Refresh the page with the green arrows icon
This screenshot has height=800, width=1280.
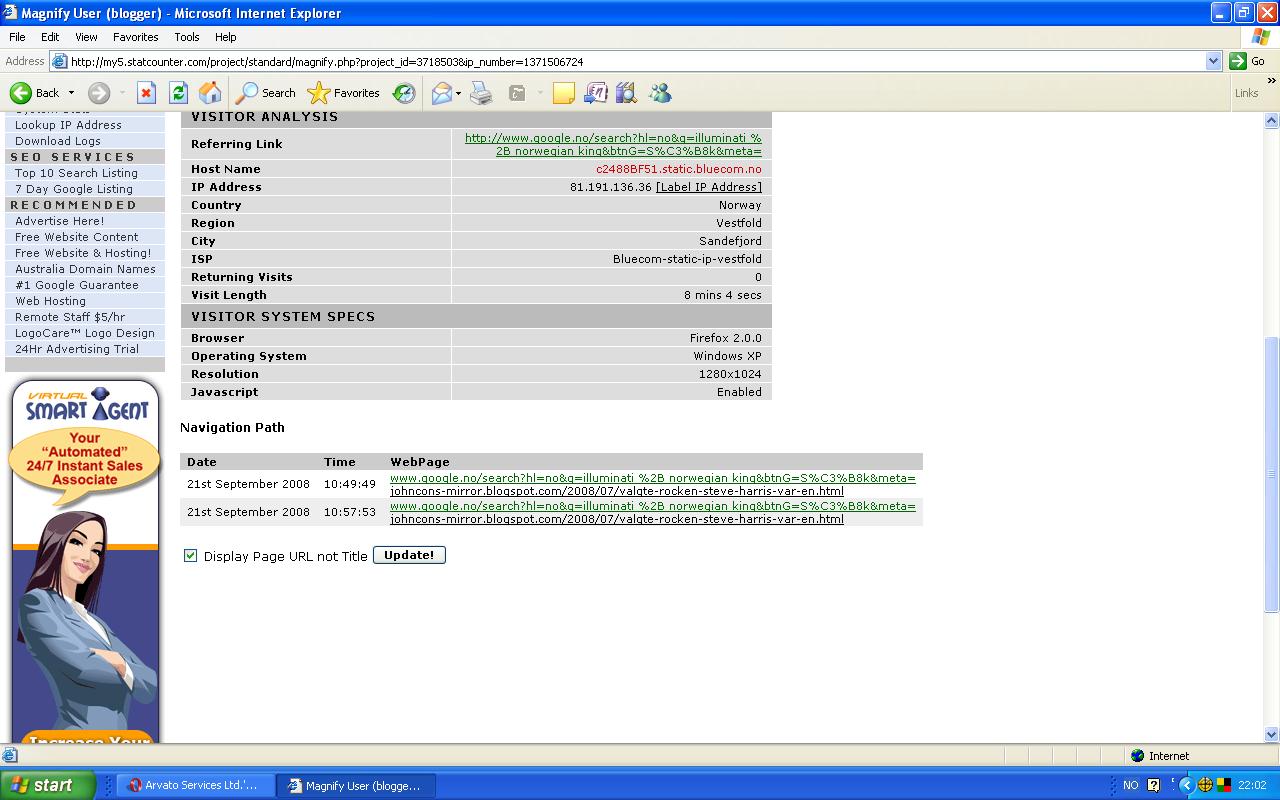[178, 93]
